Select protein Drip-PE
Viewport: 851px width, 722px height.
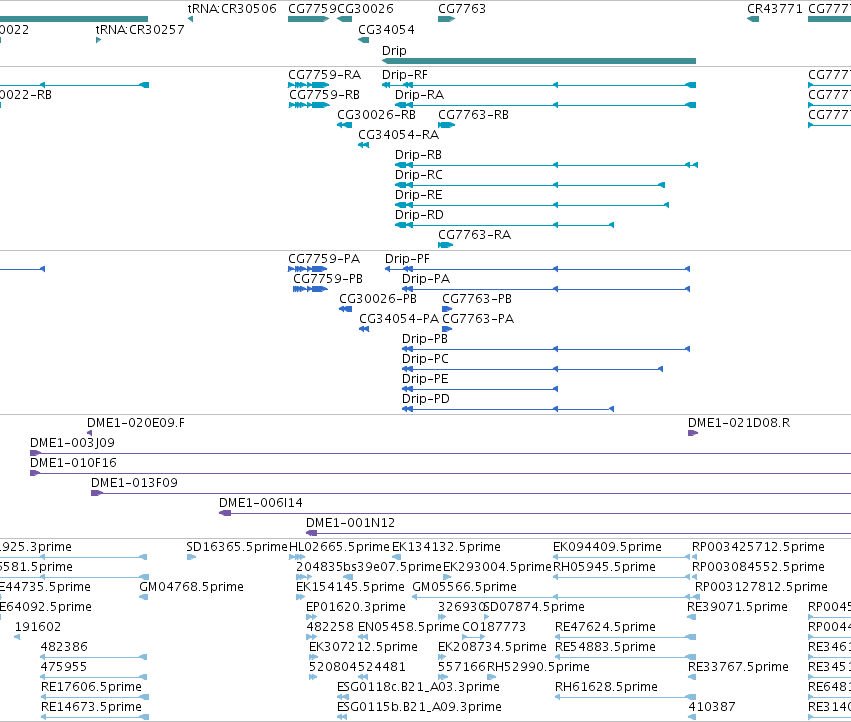(x=480, y=389)
